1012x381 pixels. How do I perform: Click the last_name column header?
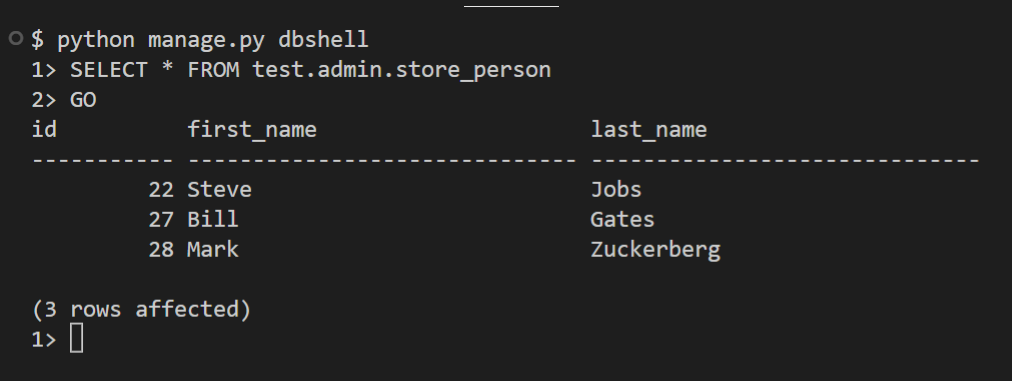[x=649, y=130]
